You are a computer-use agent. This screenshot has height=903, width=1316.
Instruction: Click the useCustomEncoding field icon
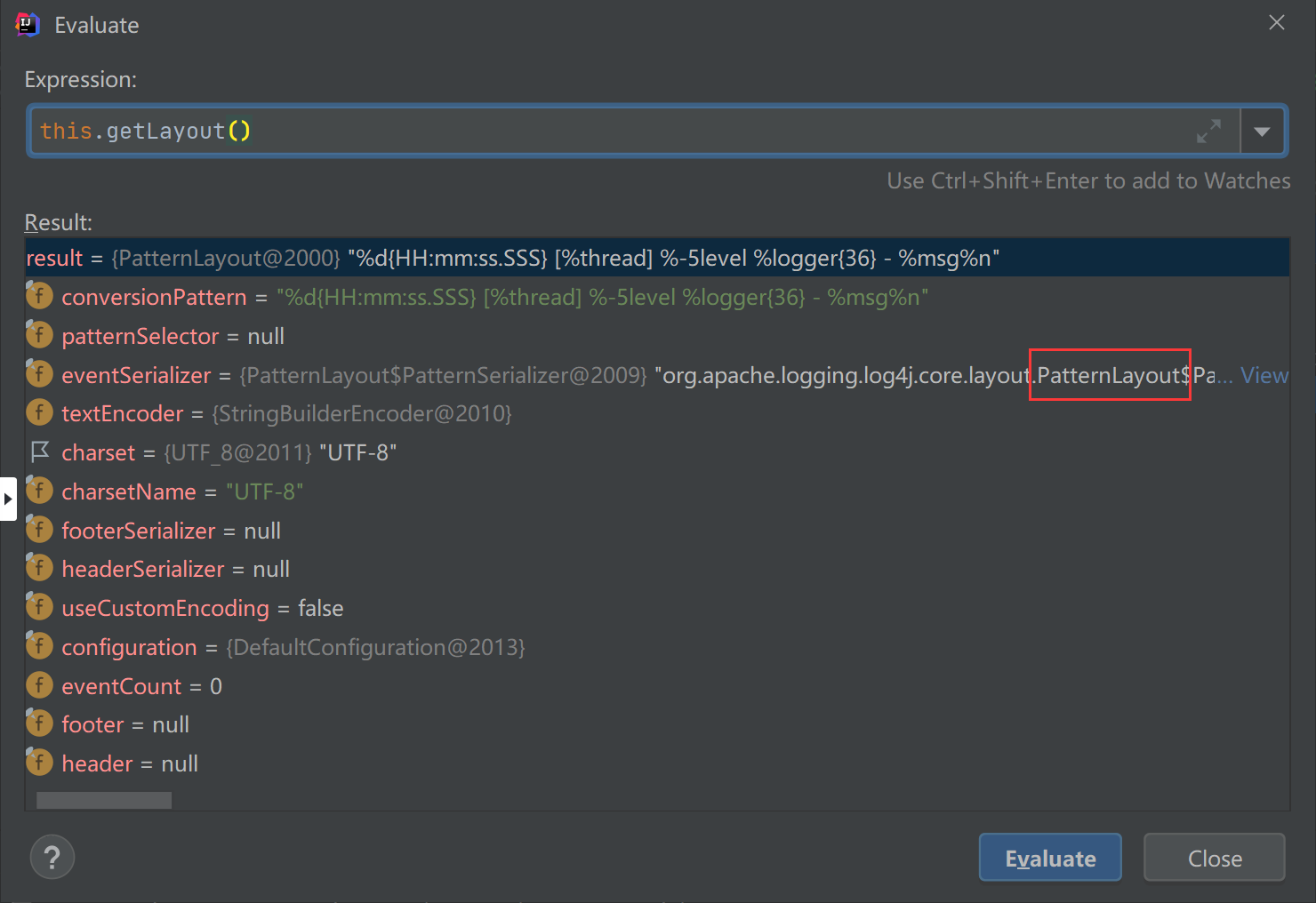tap(39, 607)
